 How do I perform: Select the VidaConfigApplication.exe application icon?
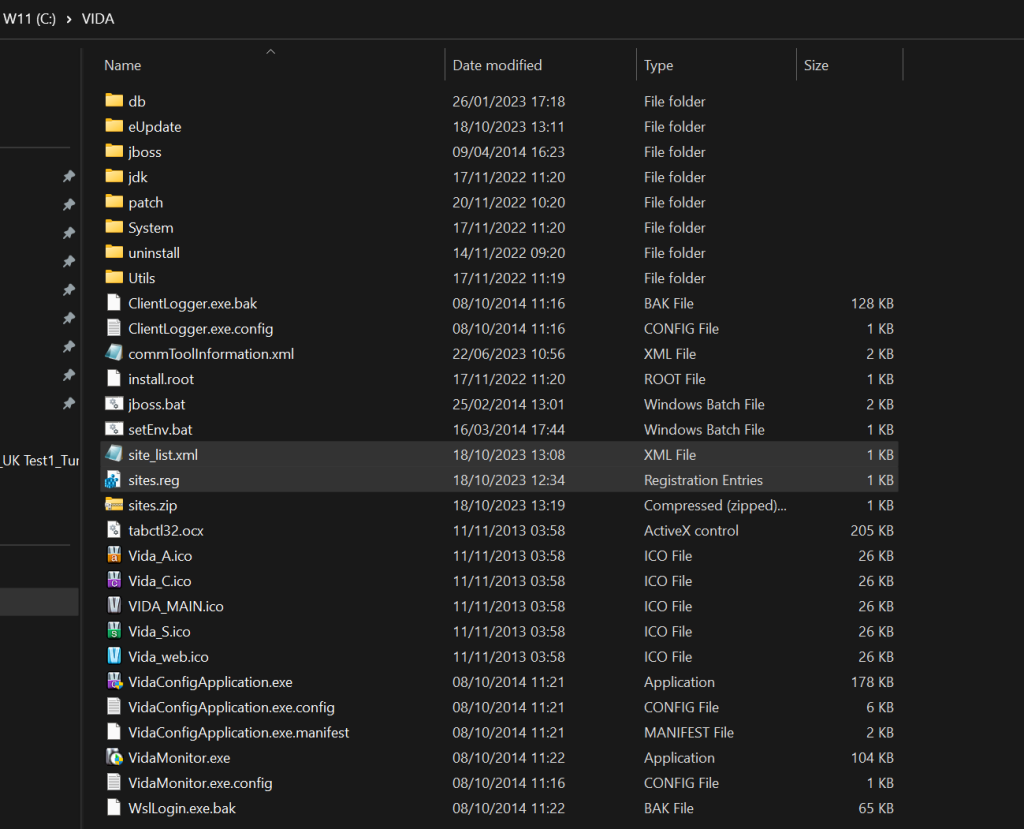(x=114, y=681)
